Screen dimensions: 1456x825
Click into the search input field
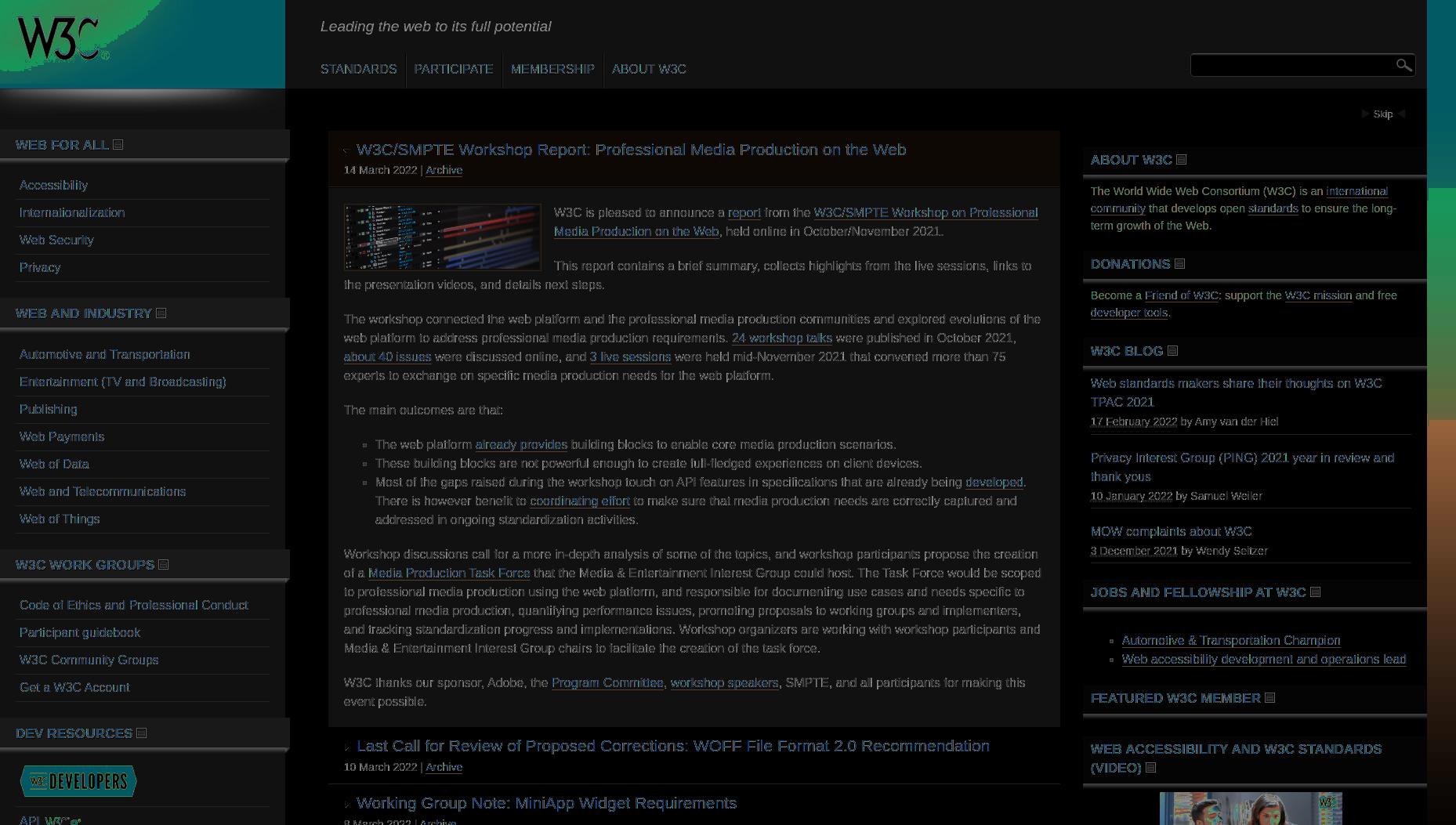pyautogui.click(x=1291, y=65)
